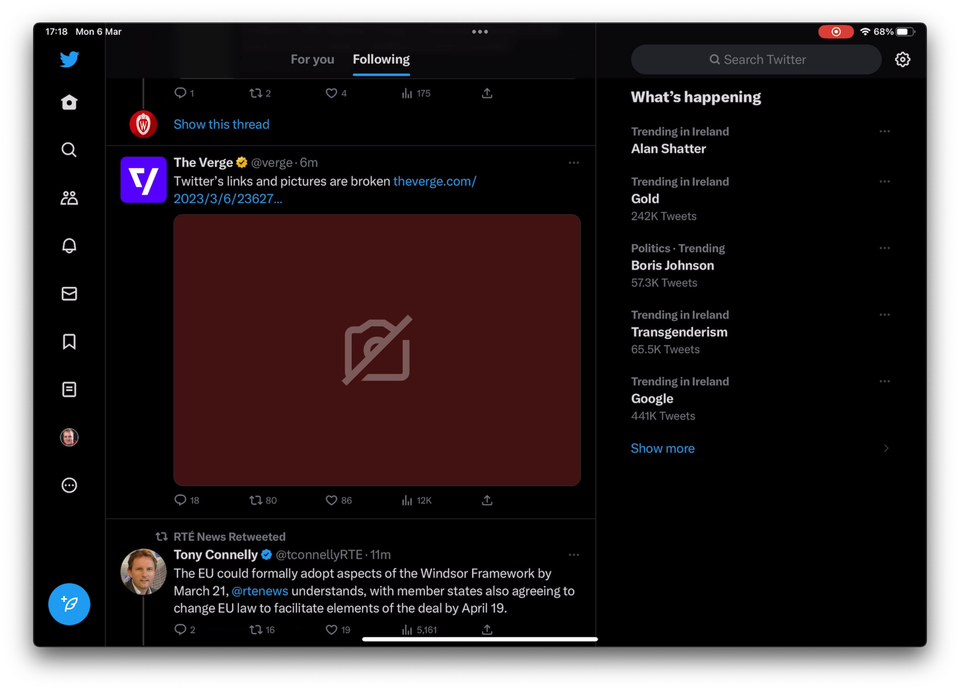Screen dimensions: 960x691
Task: Switch to the For you tab
Action: pos(312,59)
